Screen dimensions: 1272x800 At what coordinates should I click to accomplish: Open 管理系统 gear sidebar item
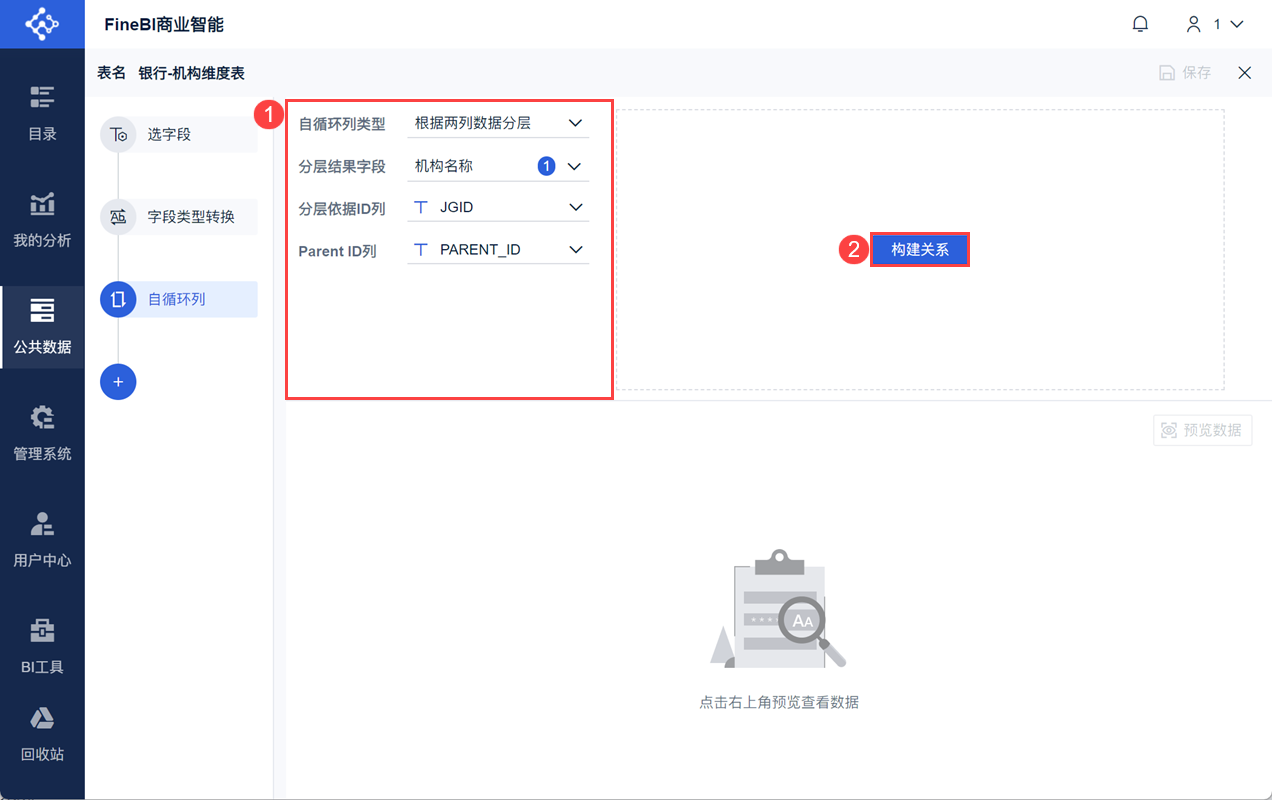[42, 434]
